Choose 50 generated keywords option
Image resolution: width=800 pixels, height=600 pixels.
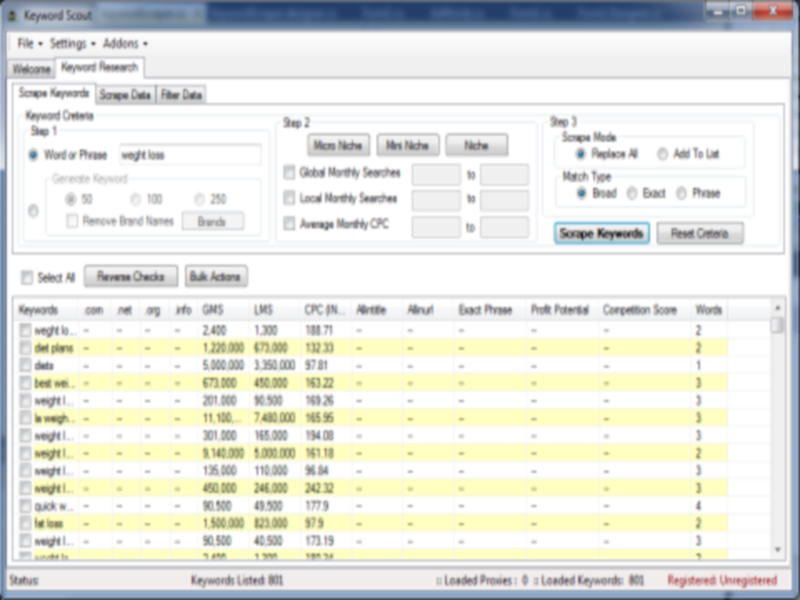point(70,199)
